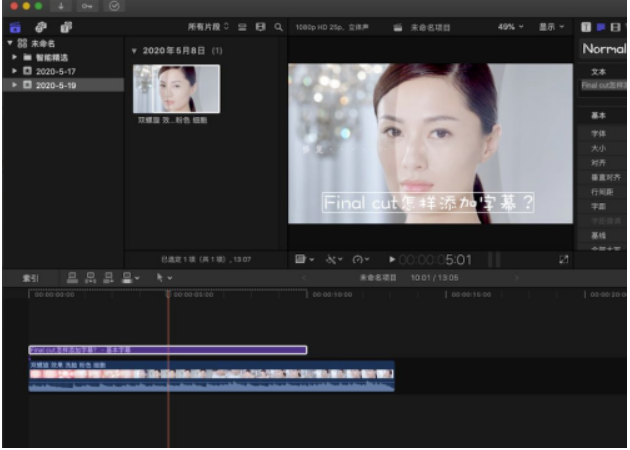Open the 索引 timeline index
Screen dimensions: 630x450
pyautogui.click(x=31, y=278)
